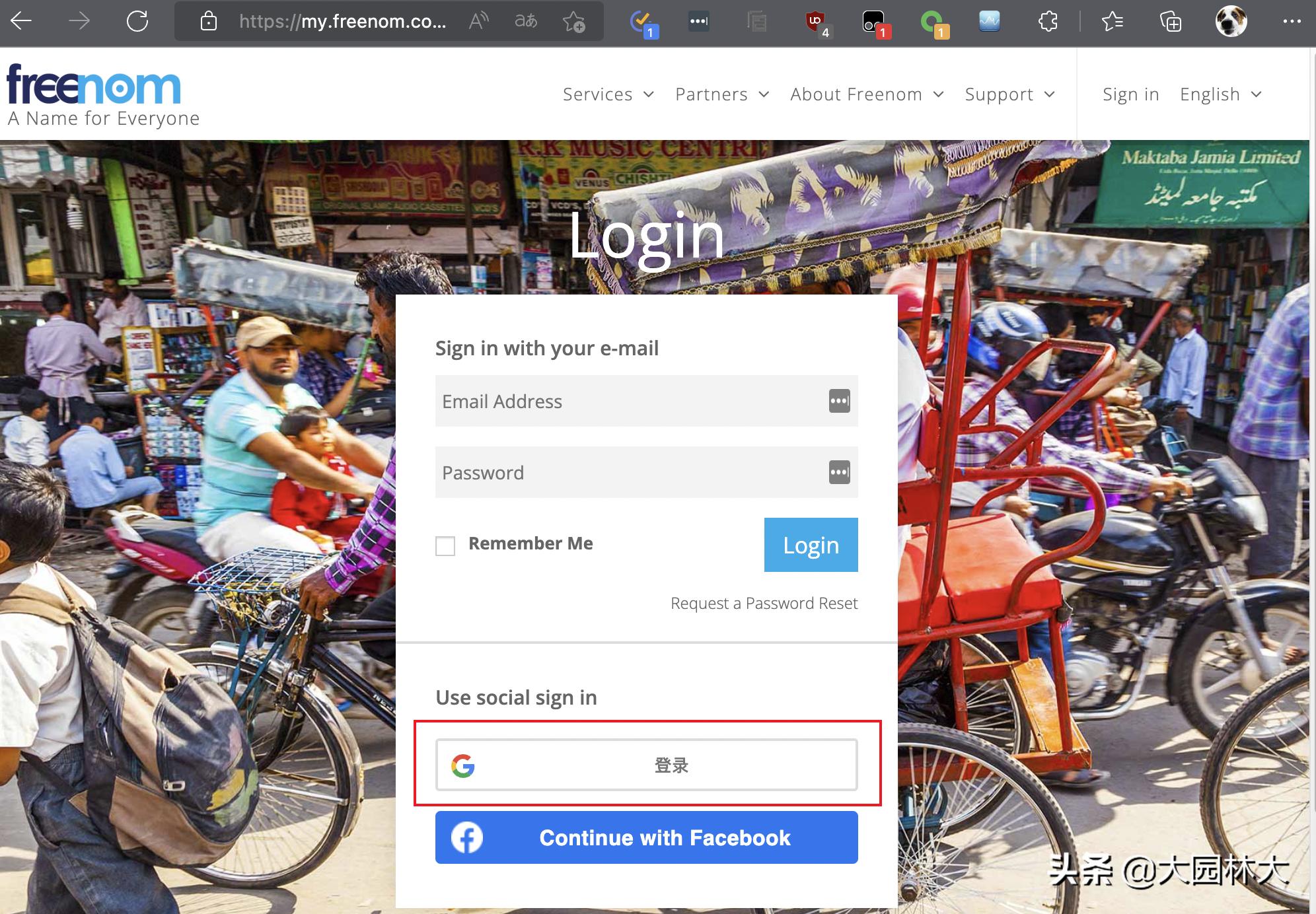Click the user profile avatar
Screen dimensions: 1316x914
click(x=1231, y=21)
